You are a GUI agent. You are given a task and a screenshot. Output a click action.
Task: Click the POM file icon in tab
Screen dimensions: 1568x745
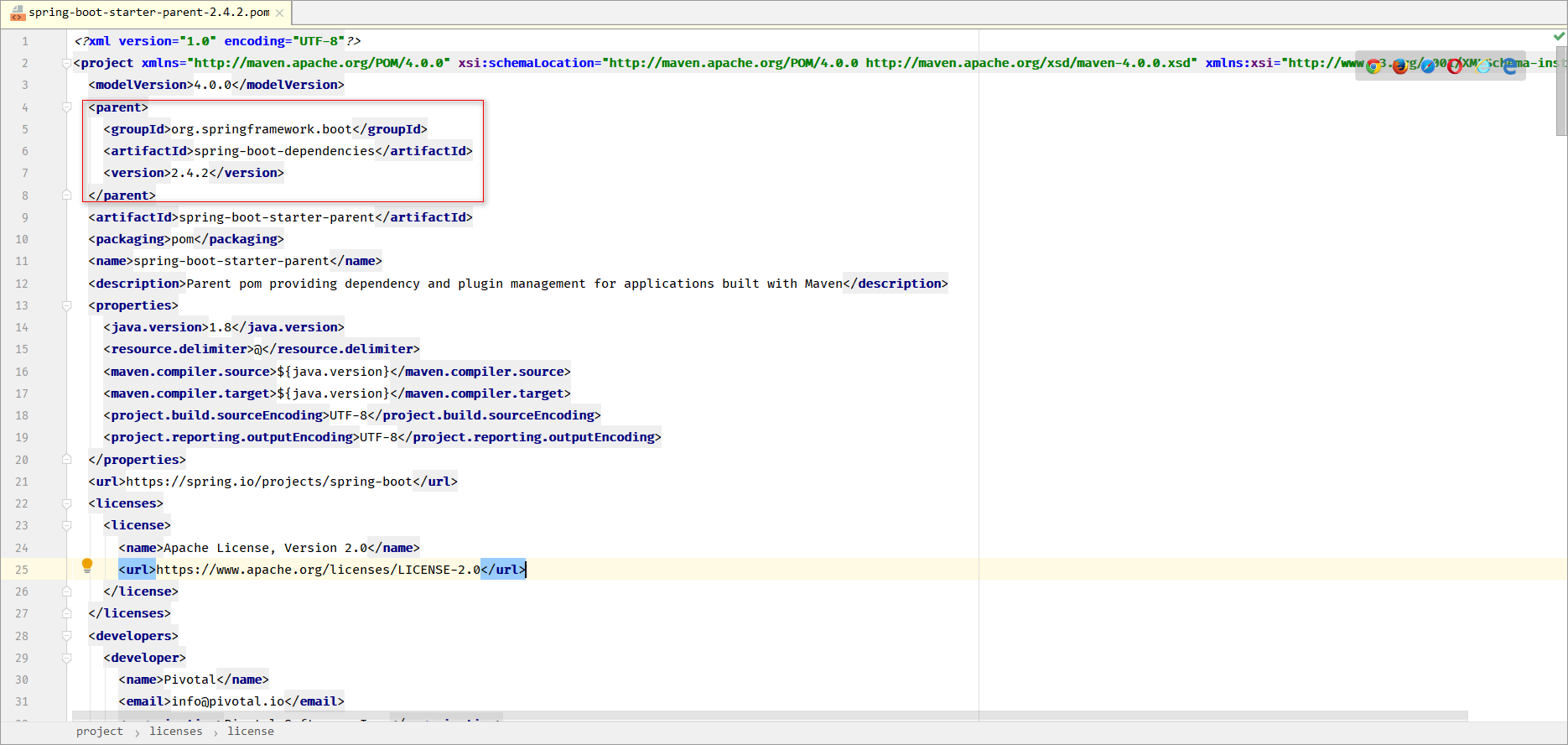coord(18,13)
